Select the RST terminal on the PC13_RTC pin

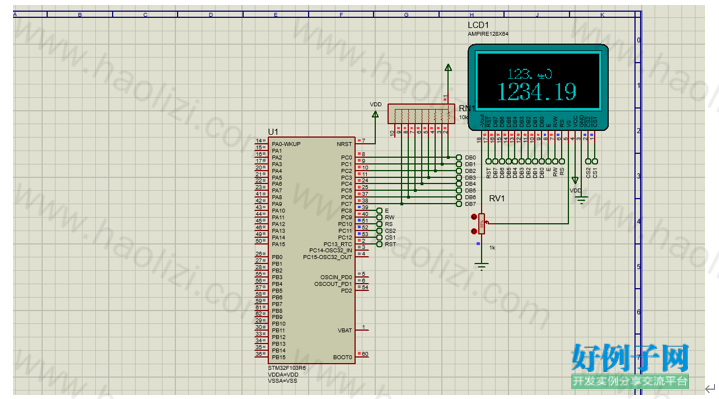[379, 244]
